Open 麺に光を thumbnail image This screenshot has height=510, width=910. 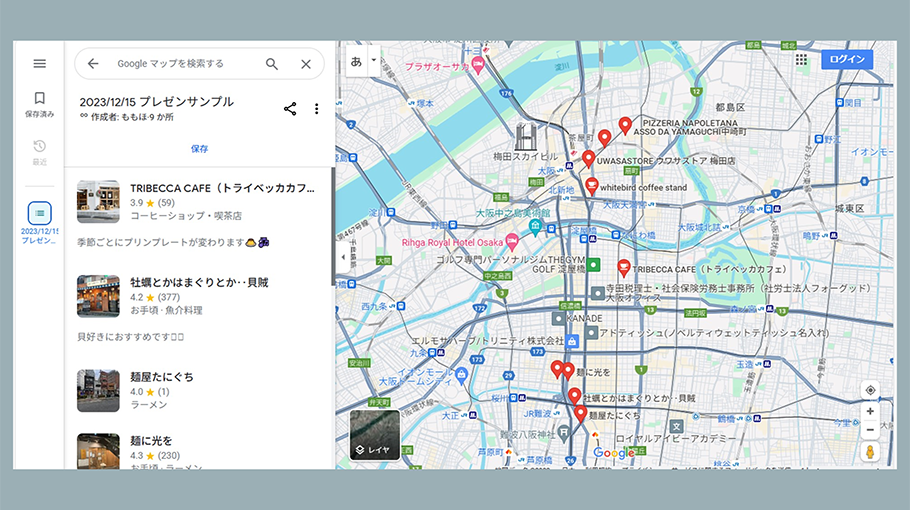(98, 451)
